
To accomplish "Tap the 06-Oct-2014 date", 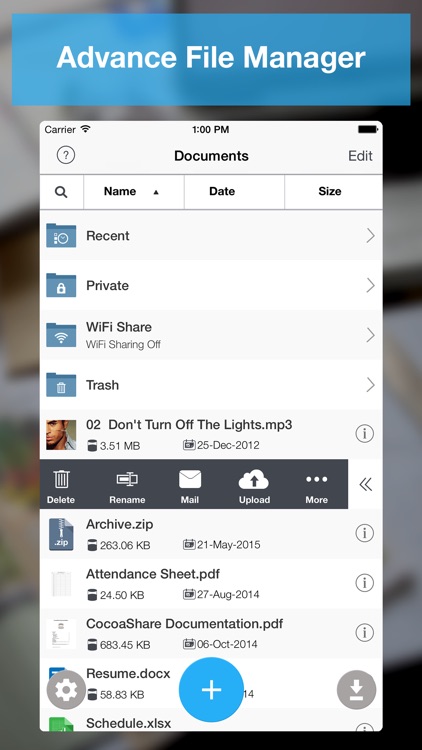I will (x=227, y=644).
